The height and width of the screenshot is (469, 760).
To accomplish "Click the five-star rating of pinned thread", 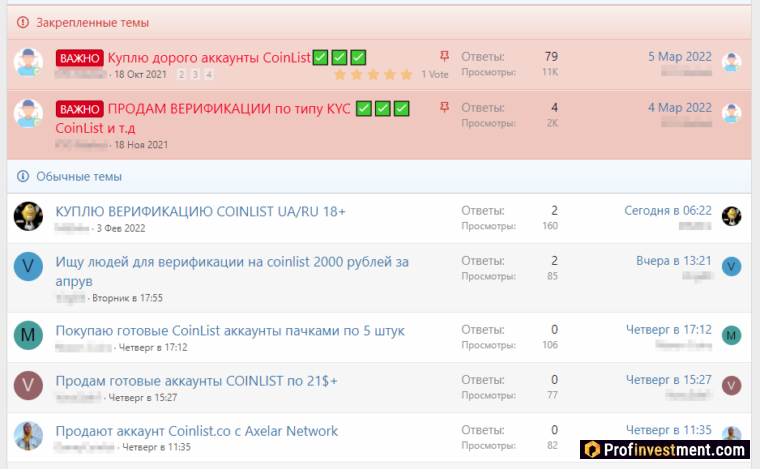I will tap(372, 75).
